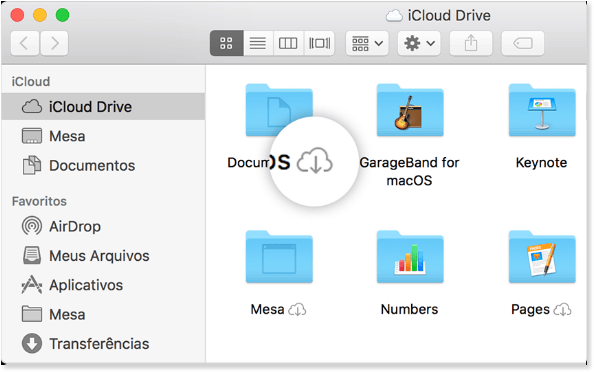Select the Documents folder icon
594x372 pixels.
click(x=279, y=110)
